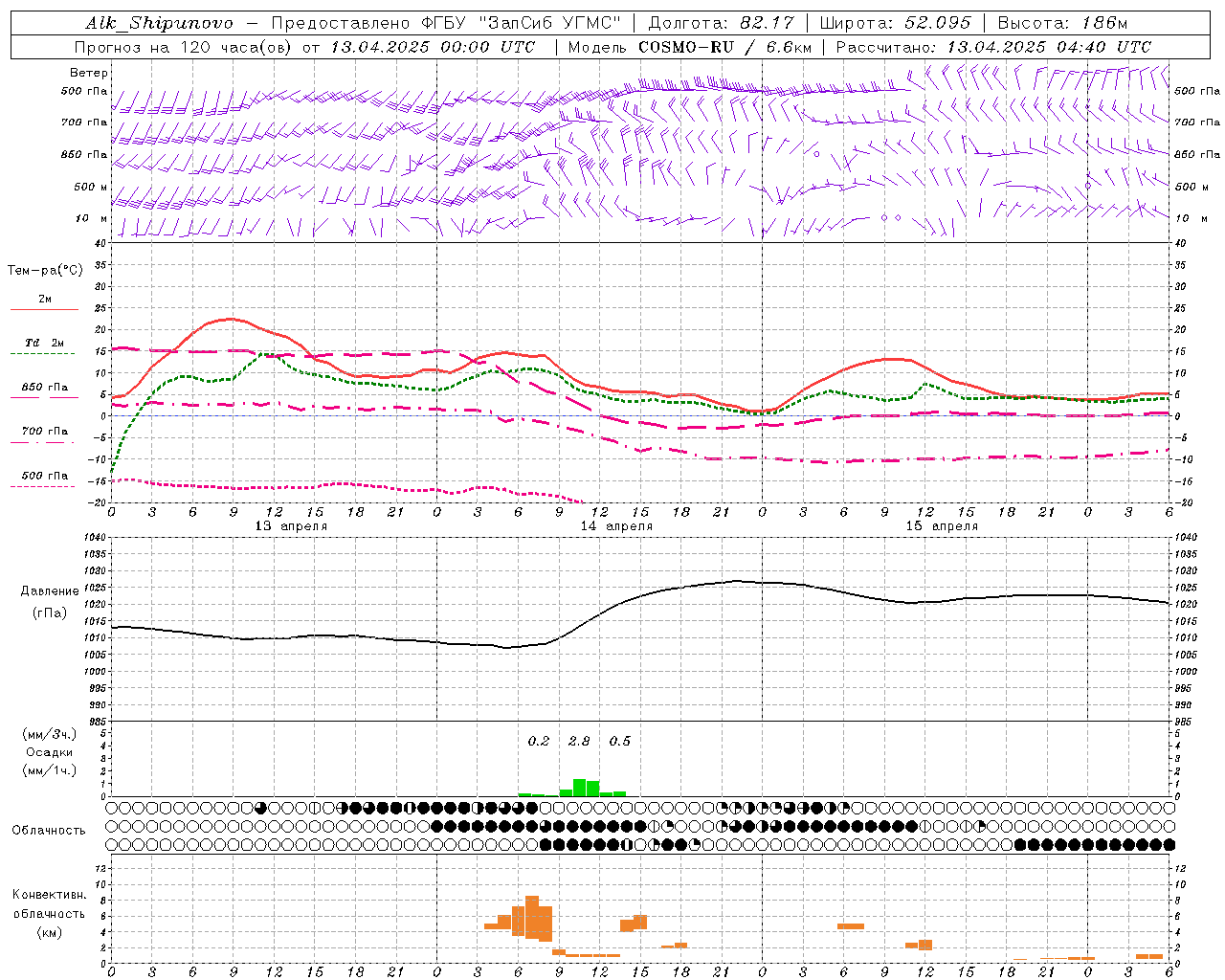Click the 15 апреля date label

pos(942,526)
